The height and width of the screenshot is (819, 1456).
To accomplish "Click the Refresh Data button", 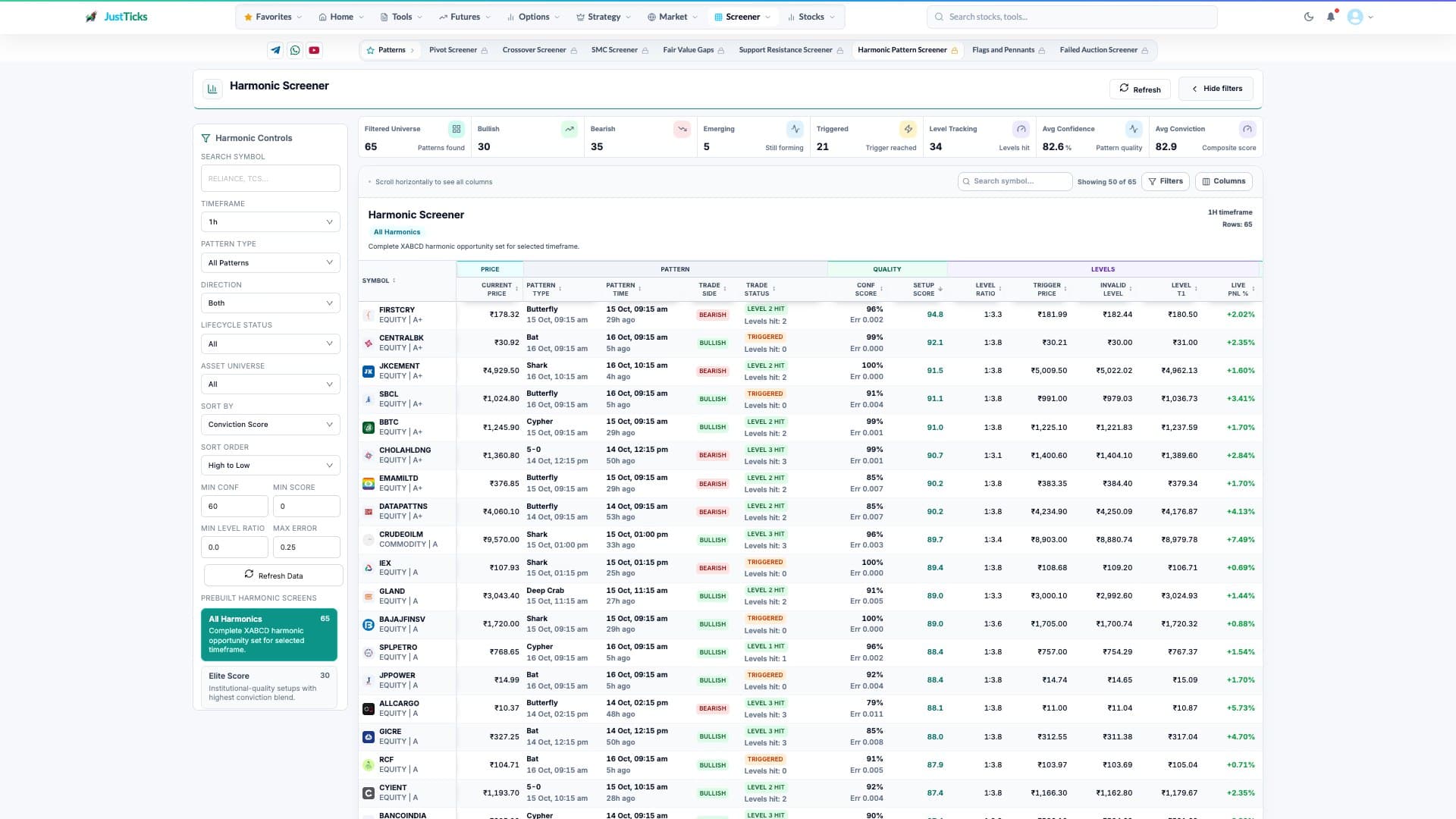I will pyautogui.click(x=273, y=575).
